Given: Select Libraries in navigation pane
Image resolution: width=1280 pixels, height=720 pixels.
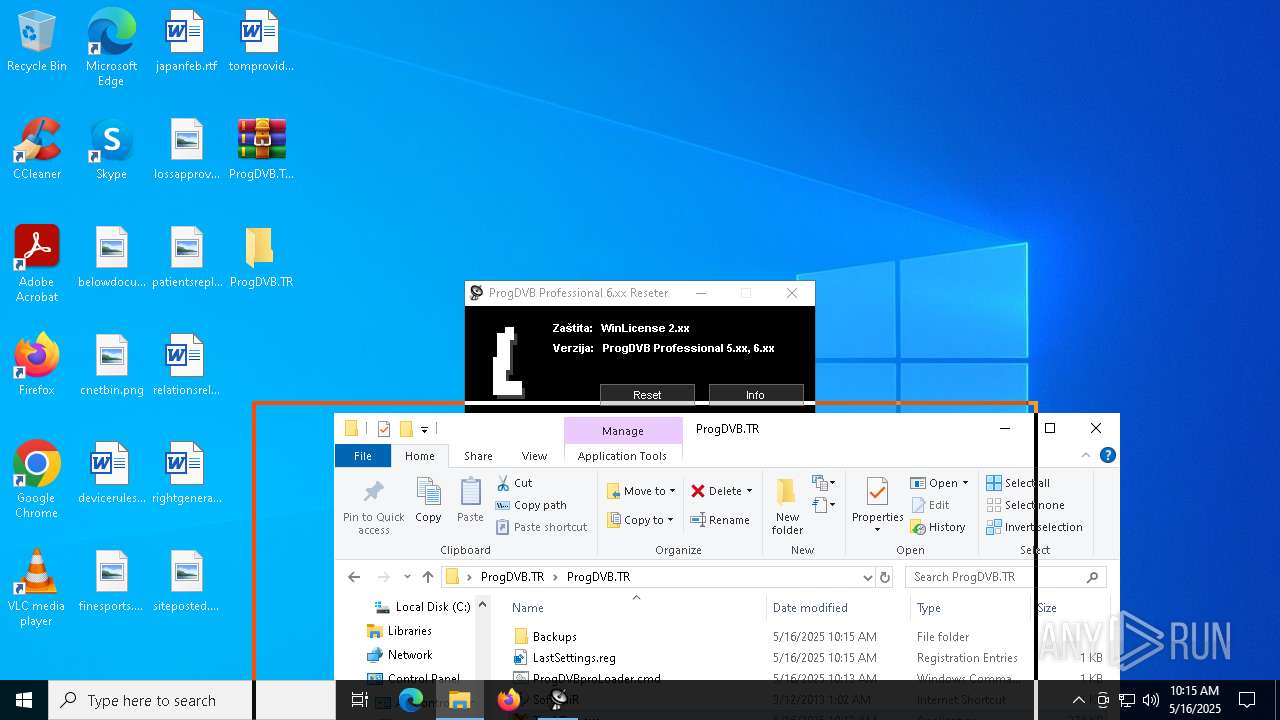Looking at the screenshot, I should pyautogui.click(x=400, y=631).
